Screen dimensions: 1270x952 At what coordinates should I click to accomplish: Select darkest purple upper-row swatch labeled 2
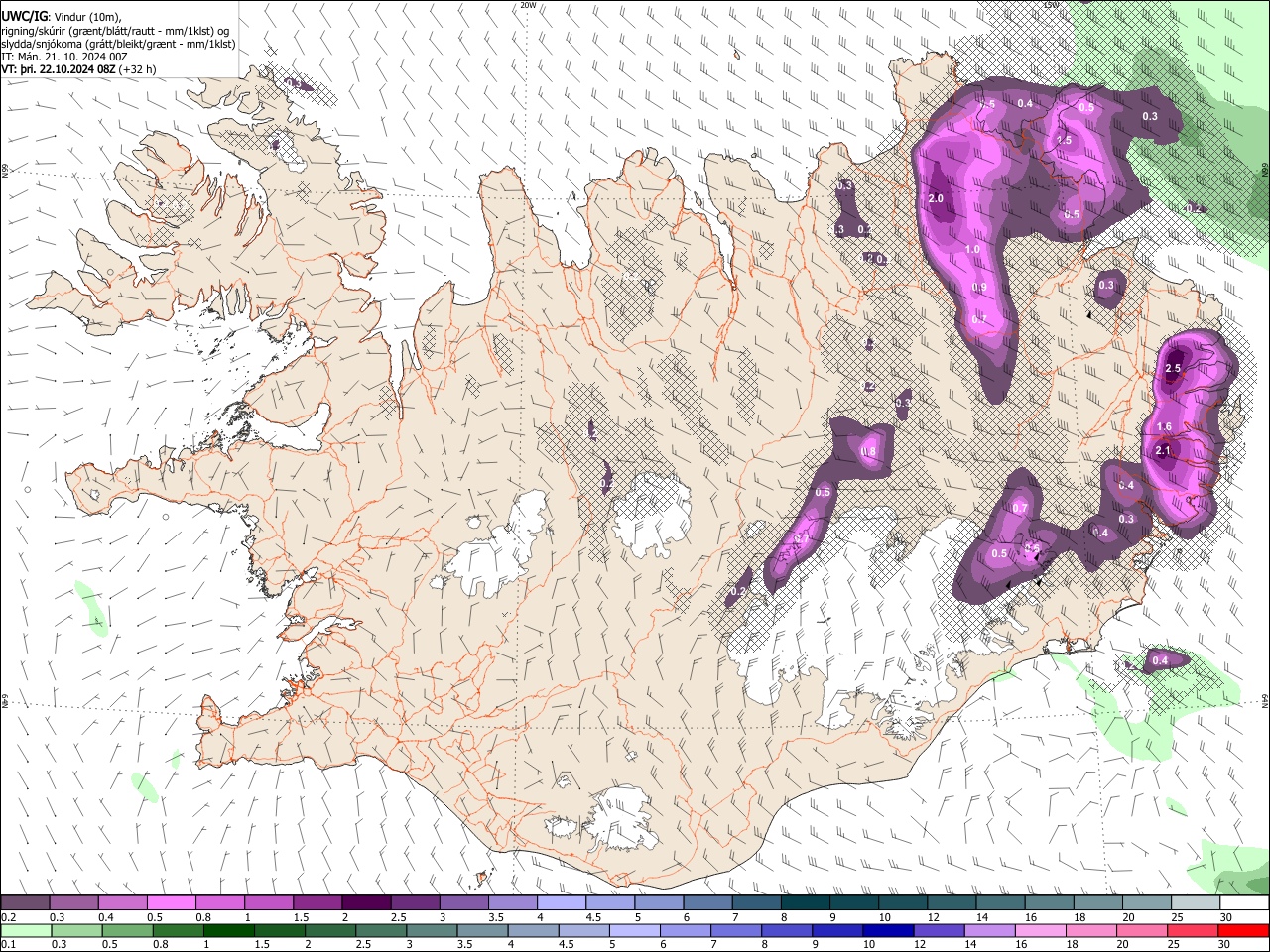366,902
